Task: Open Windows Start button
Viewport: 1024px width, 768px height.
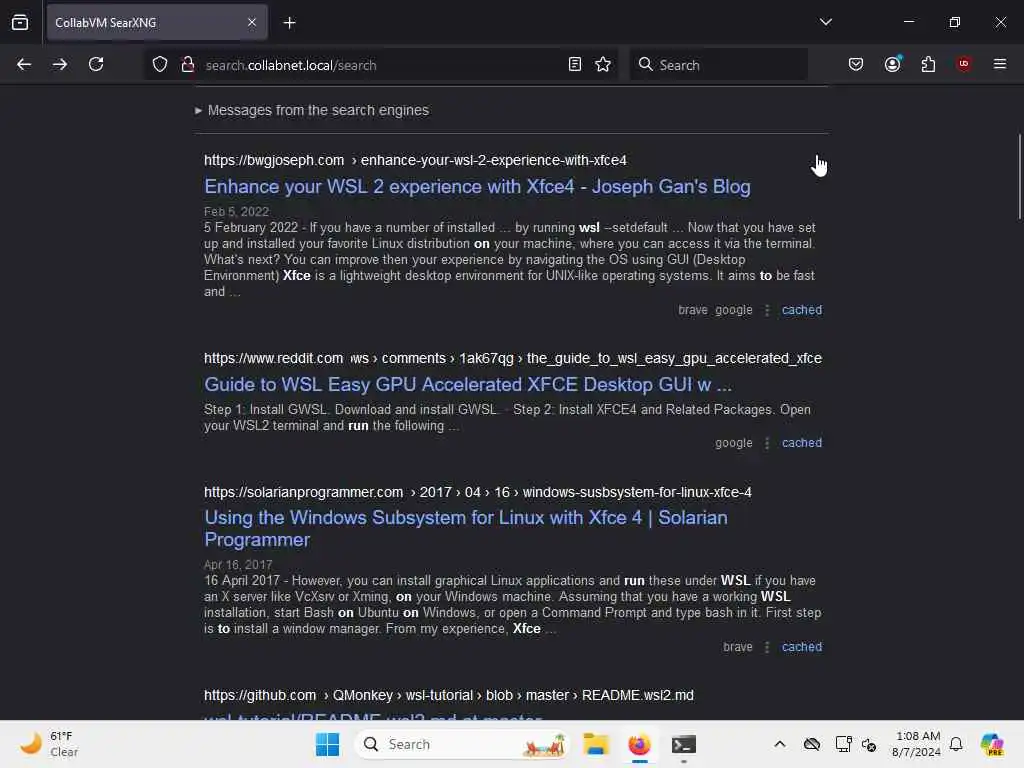Action: pos(327,744)
